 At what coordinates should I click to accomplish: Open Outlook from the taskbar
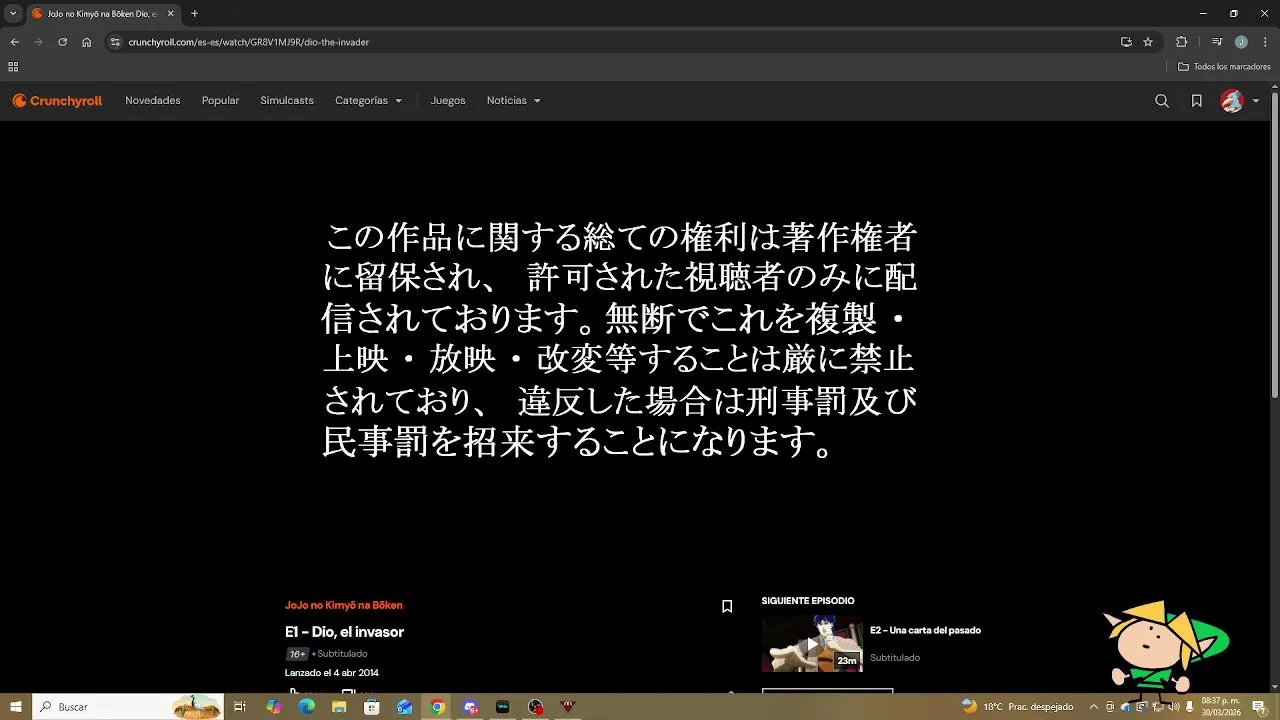[x=404, y=707]
